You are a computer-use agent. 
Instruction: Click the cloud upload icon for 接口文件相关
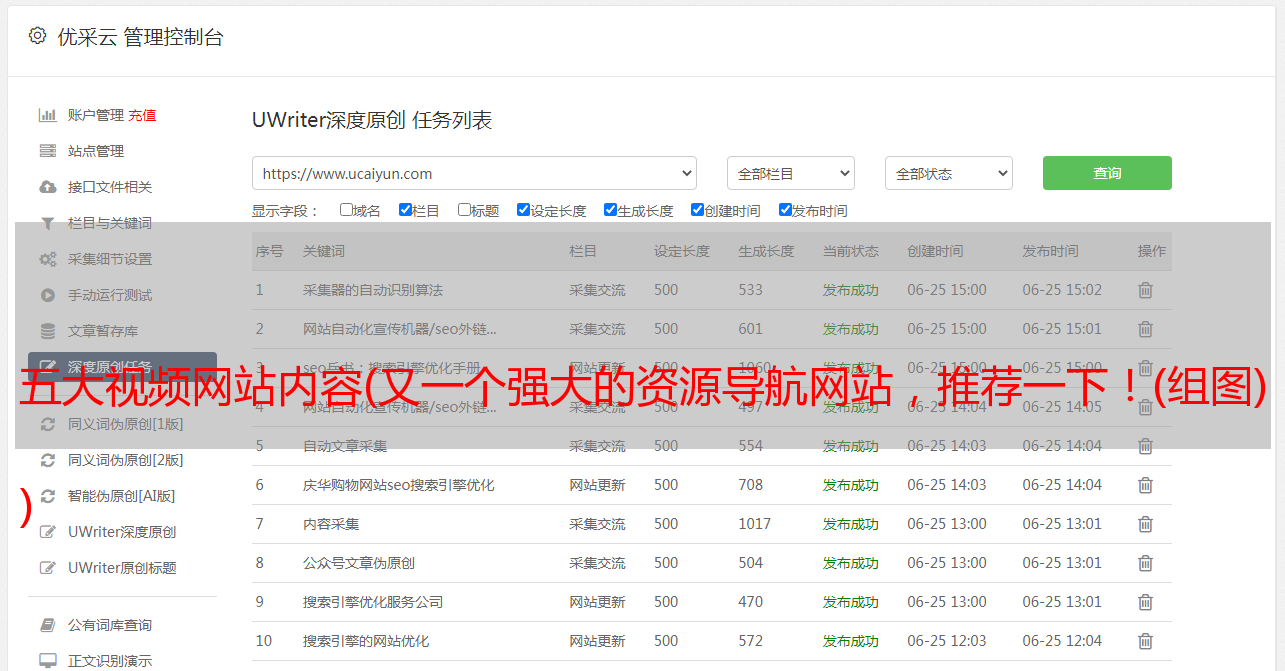click(47, 187)
